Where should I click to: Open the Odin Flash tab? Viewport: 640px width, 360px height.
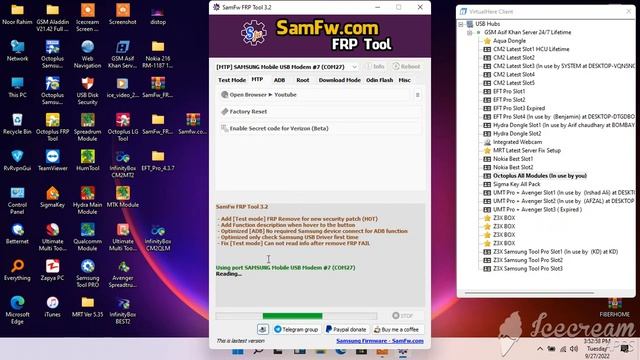380,80
